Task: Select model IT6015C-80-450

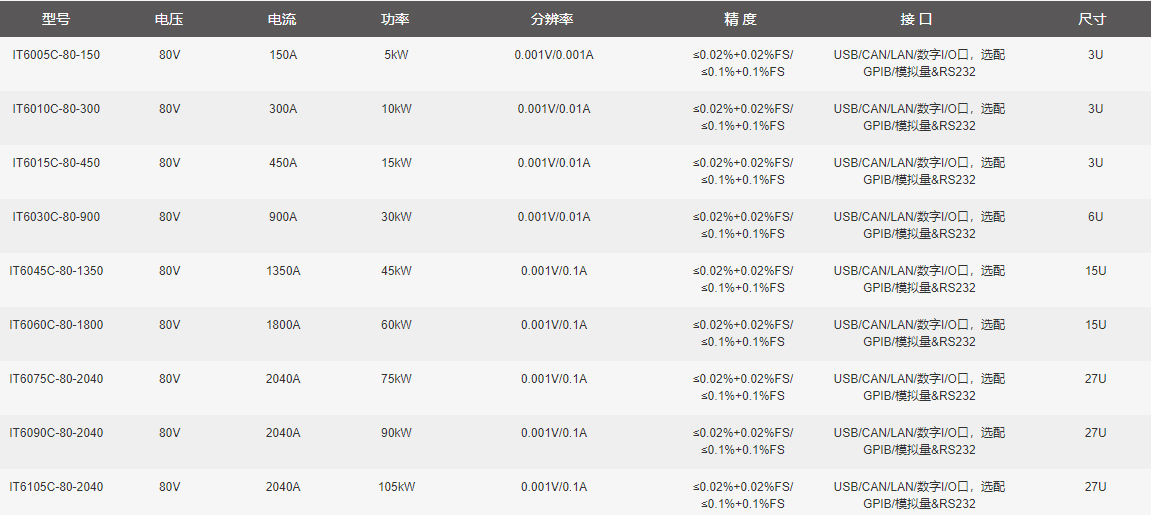Action: tap(57, 163)
